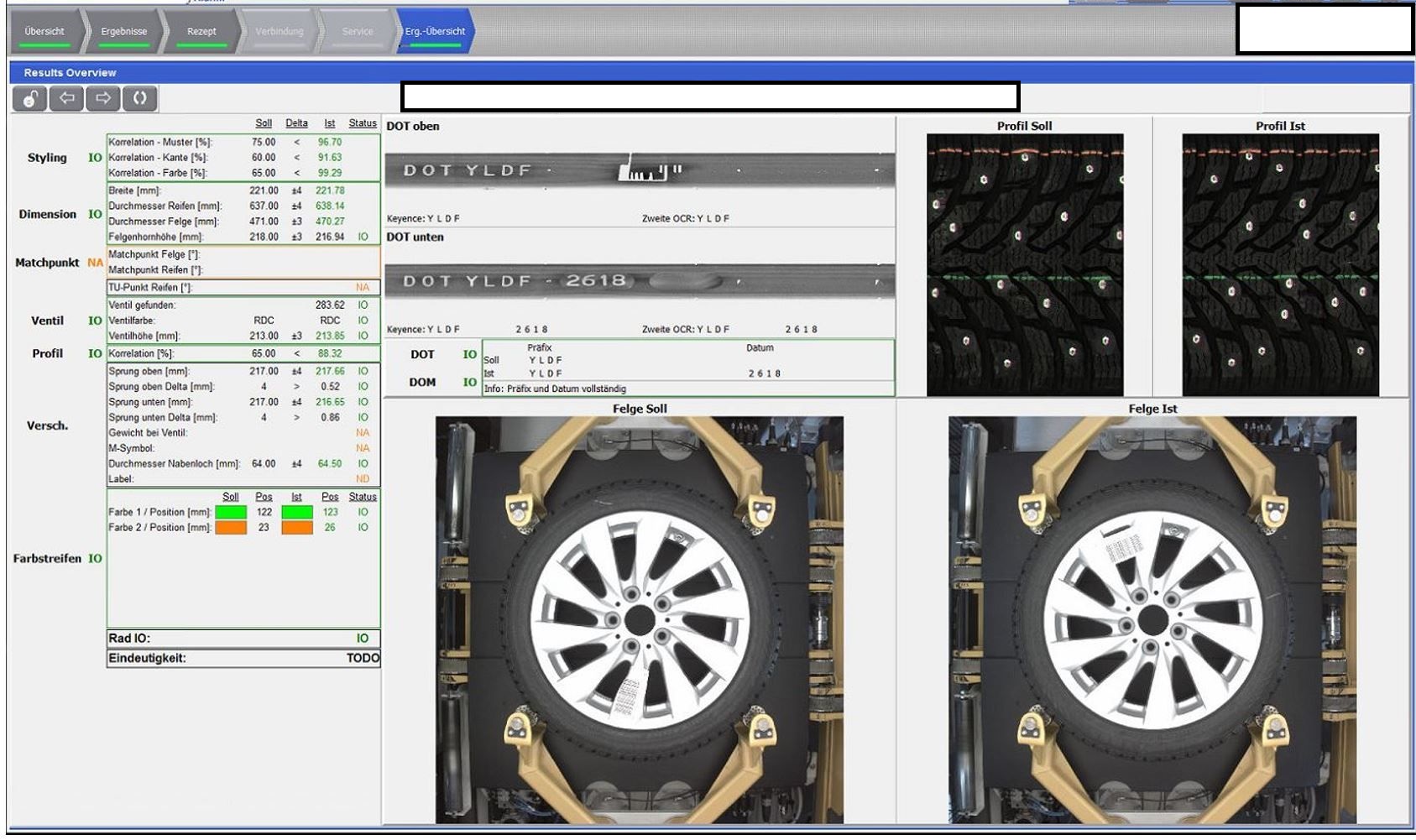Click the Ist value 216.94 of Felgenhornhöhe

pos(330,237)
